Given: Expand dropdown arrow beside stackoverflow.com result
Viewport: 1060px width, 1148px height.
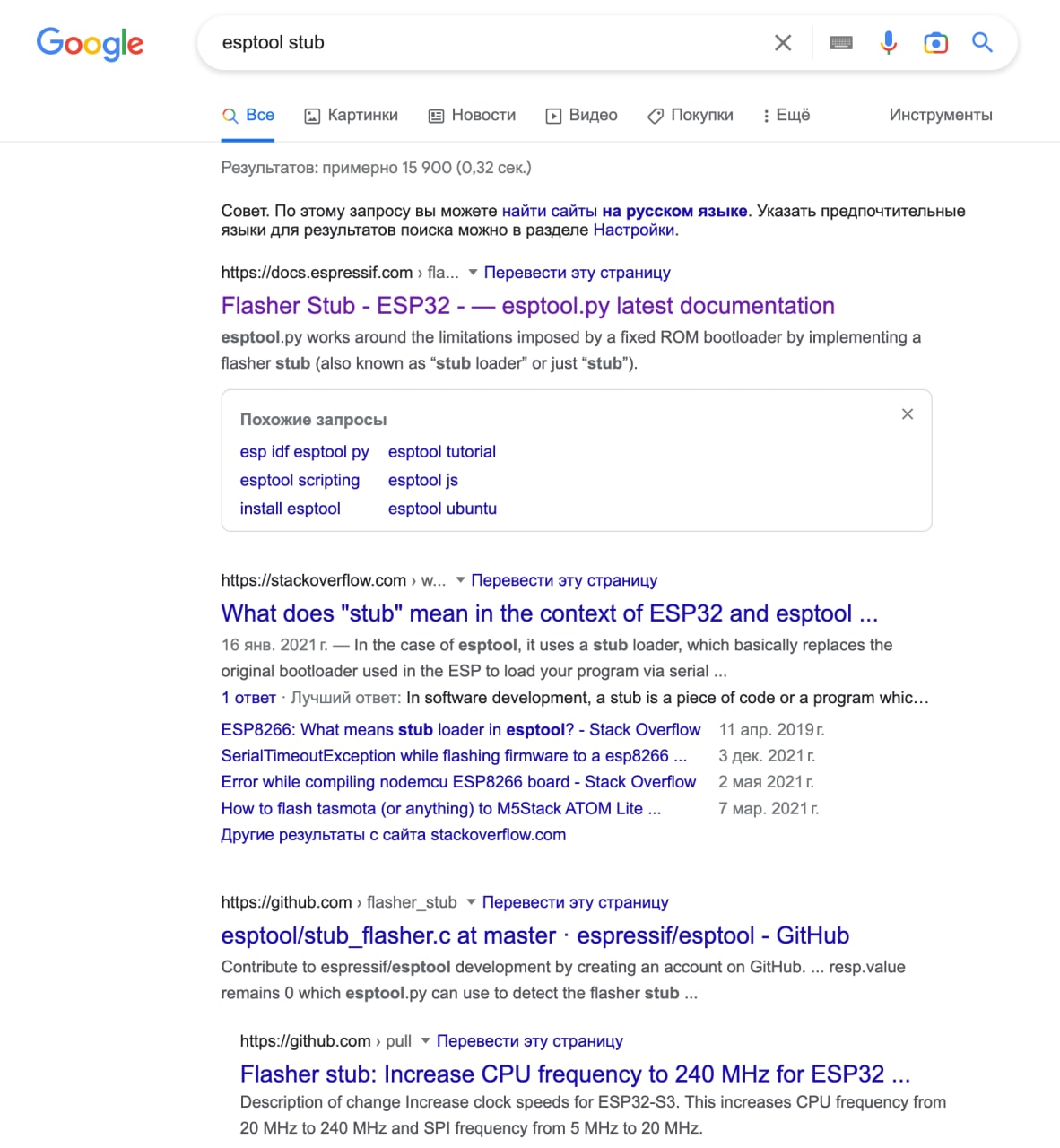Looking at the screenshot, I should coord(461,580).
